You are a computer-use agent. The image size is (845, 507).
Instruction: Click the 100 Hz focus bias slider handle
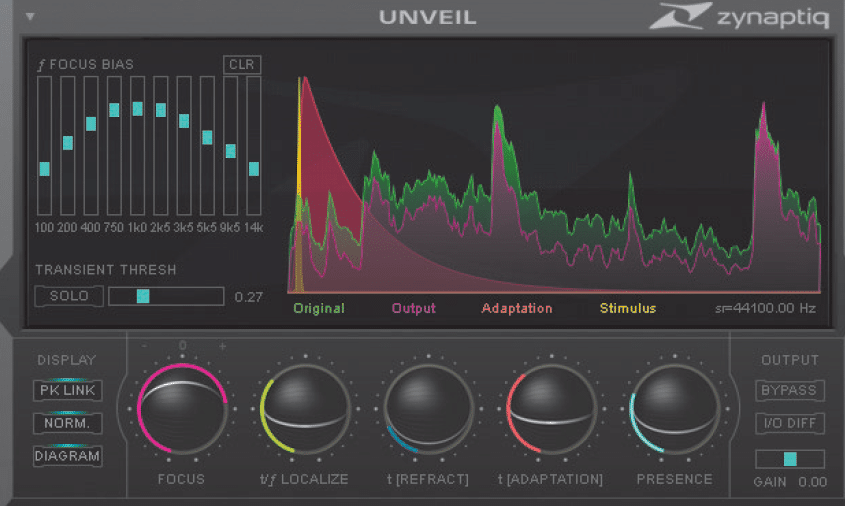point(45,169)
